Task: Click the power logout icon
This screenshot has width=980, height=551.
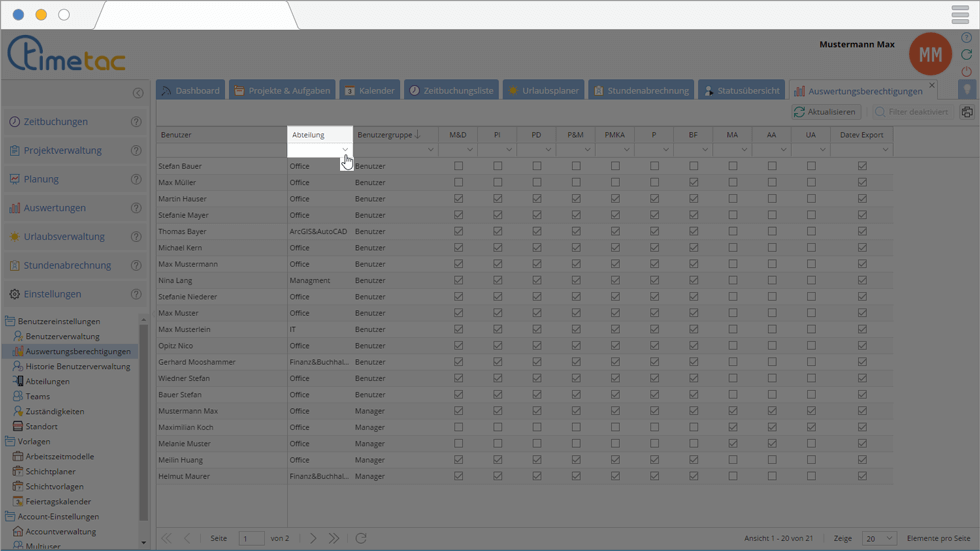Action: pyautogui.click(x=966, y=72)
